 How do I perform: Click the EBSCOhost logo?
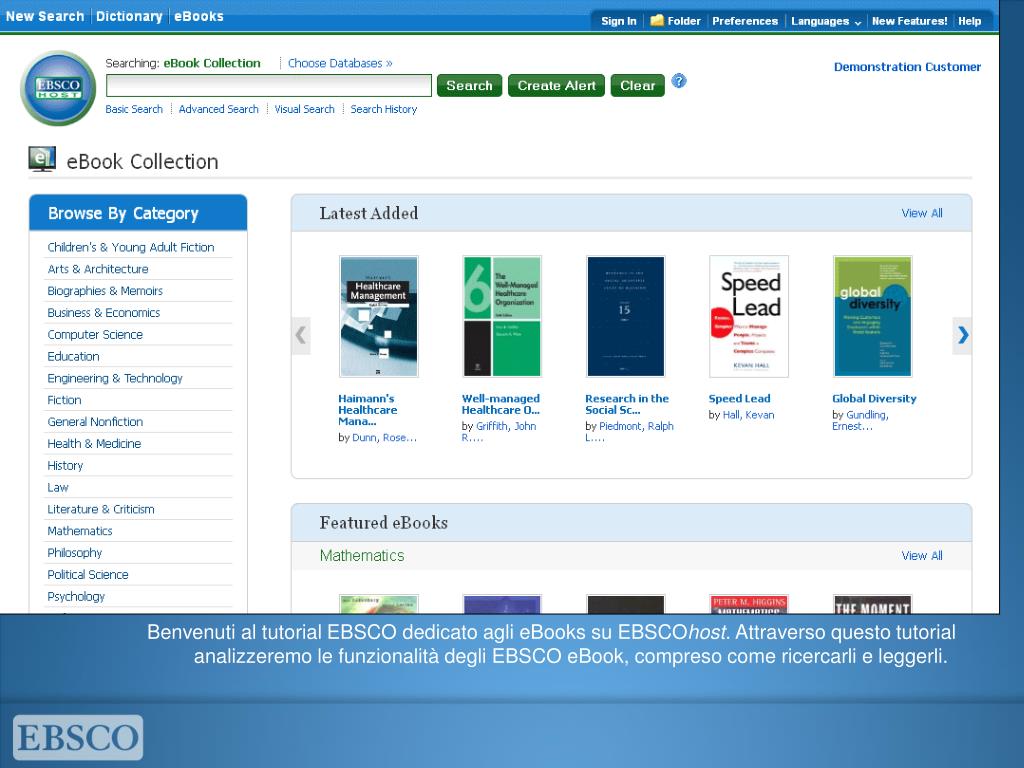pyautogui.click(x=59, y=88)
